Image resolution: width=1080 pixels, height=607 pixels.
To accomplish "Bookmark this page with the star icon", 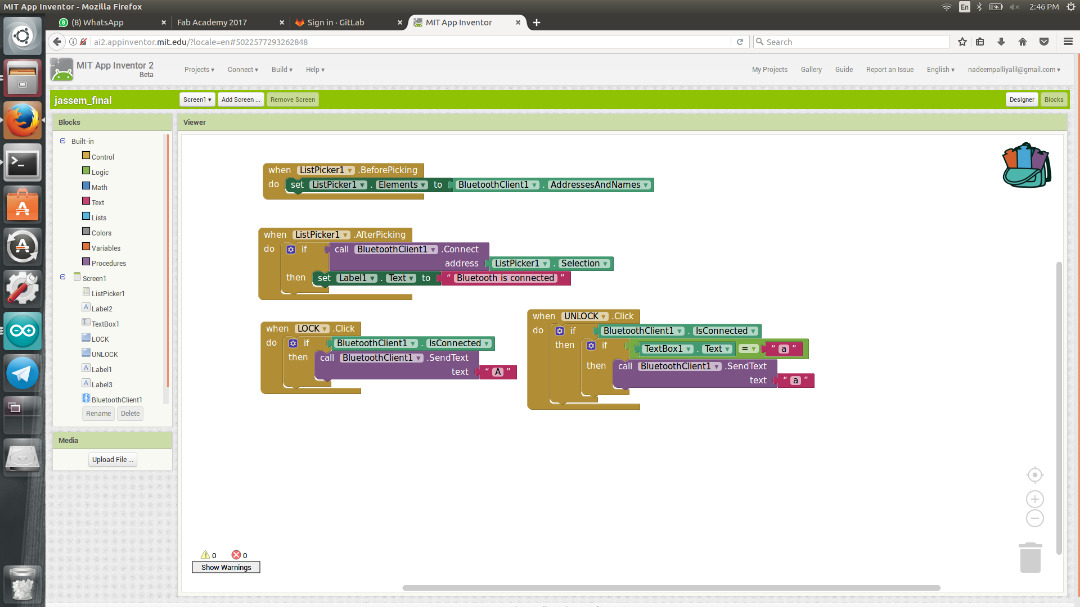I will click(962, 41).
